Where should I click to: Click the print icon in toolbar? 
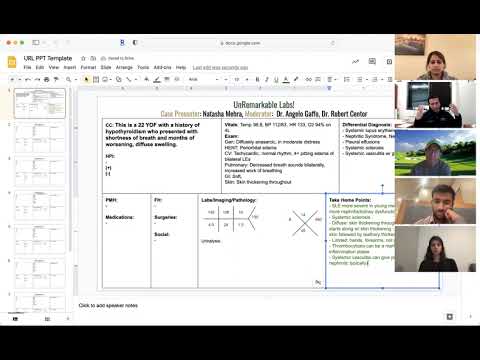pos(47,79)
